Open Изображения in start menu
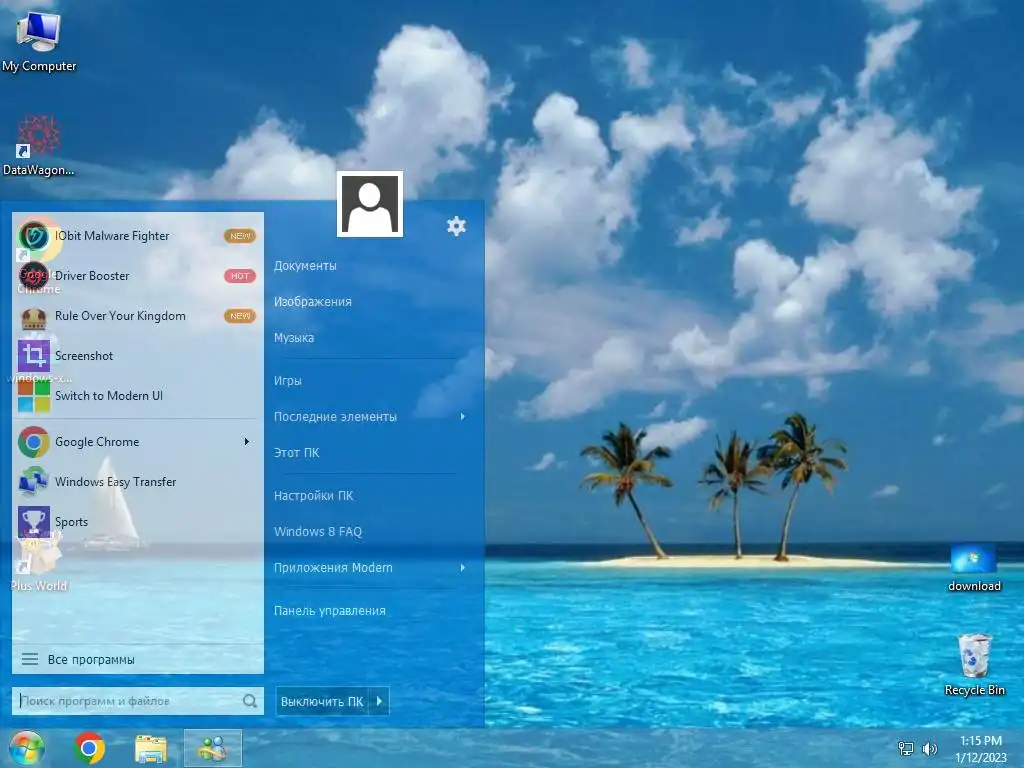The height and width of the screenshot is (768, 1024). [313, 302]
